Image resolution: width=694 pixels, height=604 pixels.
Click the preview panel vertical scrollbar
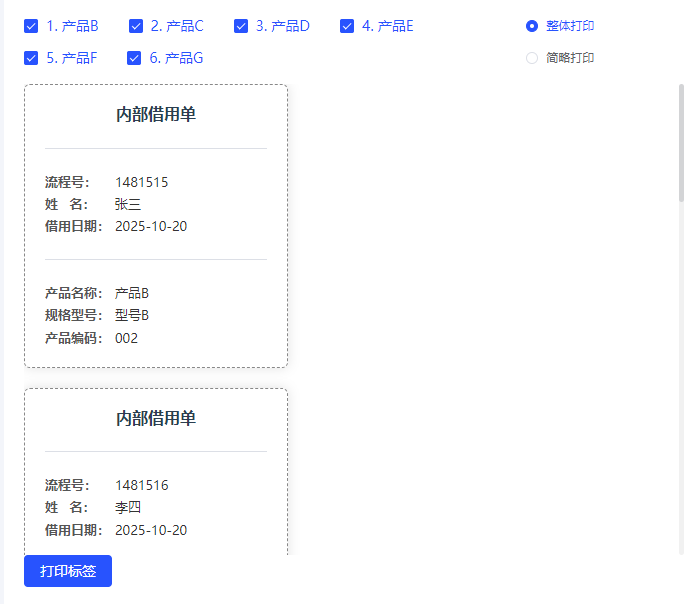tap(681, 143)
